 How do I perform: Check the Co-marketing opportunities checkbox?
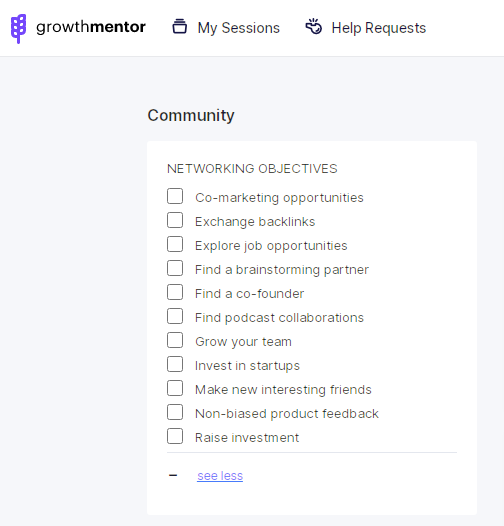[175, 196]
